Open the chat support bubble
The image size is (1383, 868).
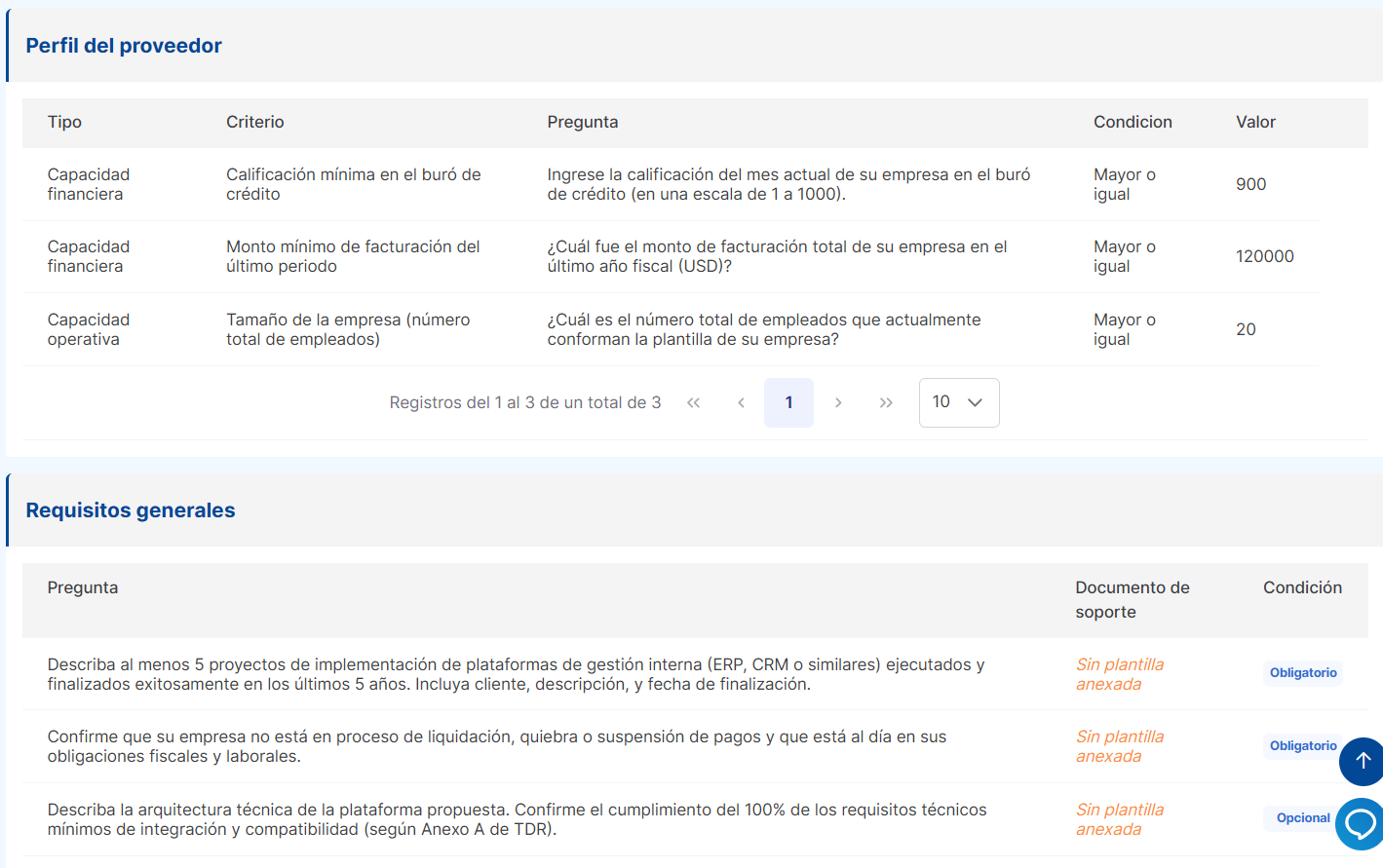point(1360,824)
